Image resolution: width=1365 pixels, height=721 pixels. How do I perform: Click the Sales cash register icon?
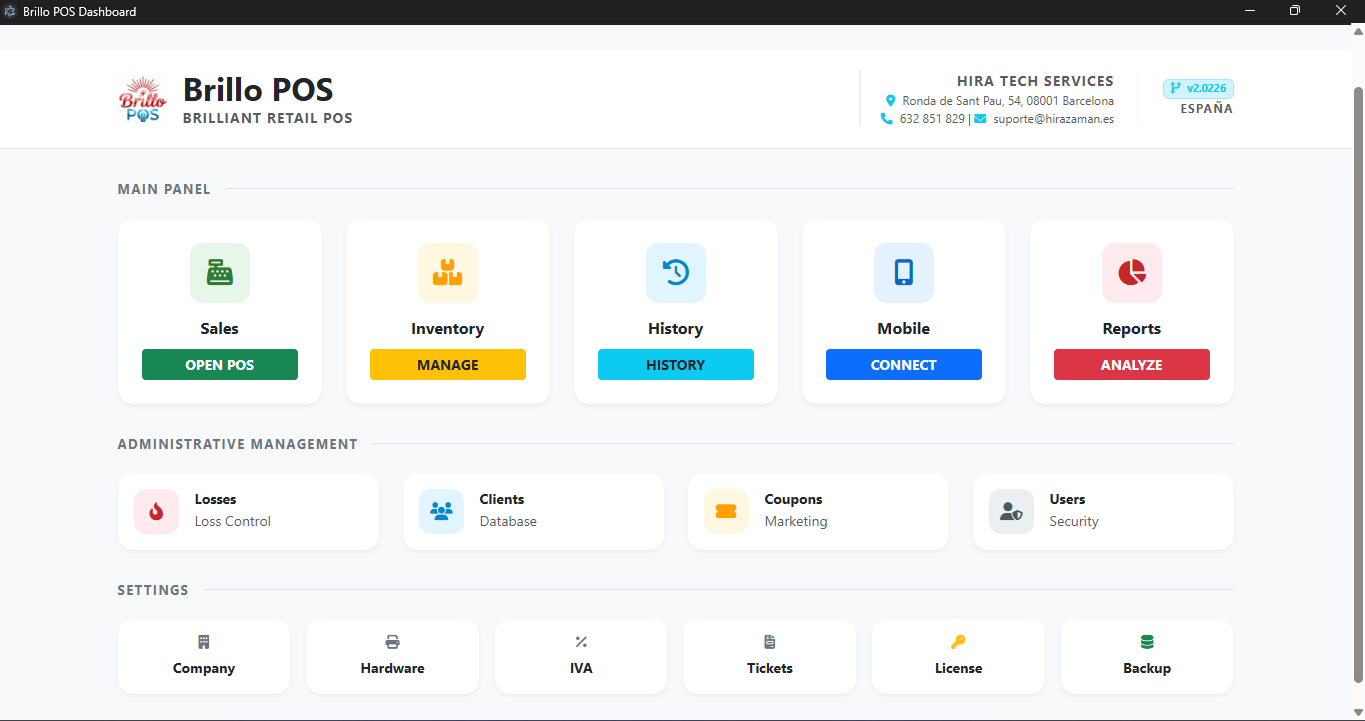click(220, 272)
